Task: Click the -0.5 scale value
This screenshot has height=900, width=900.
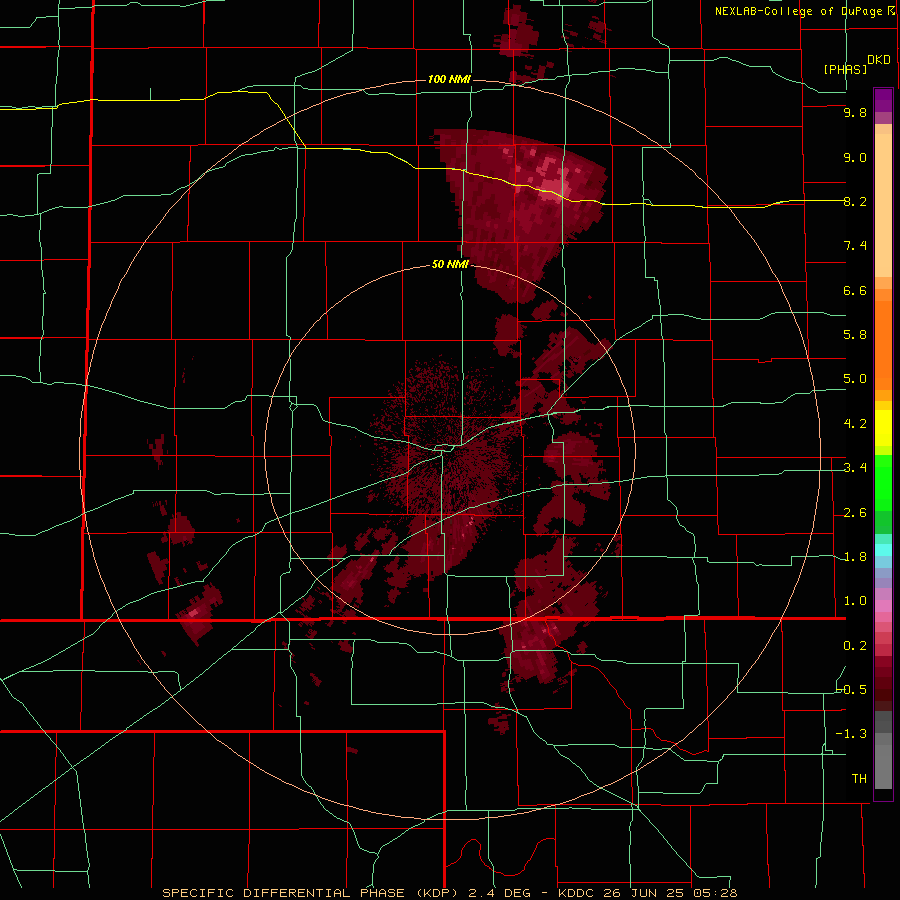Action: 852,690
